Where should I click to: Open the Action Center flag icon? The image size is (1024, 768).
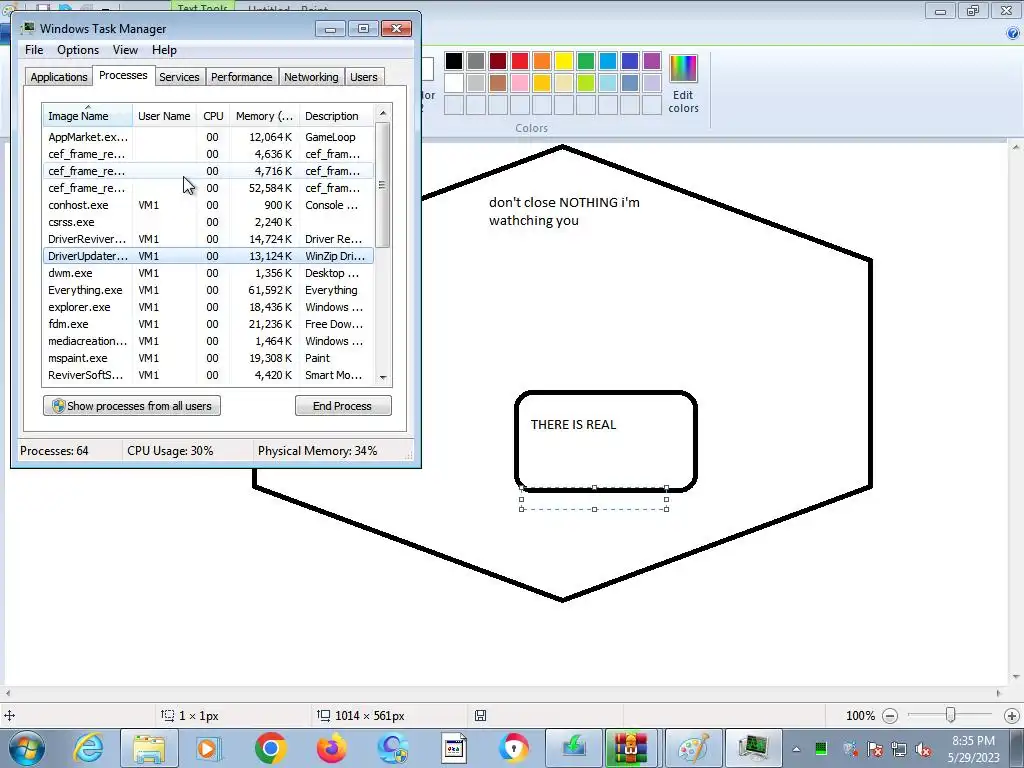(874, 749)
